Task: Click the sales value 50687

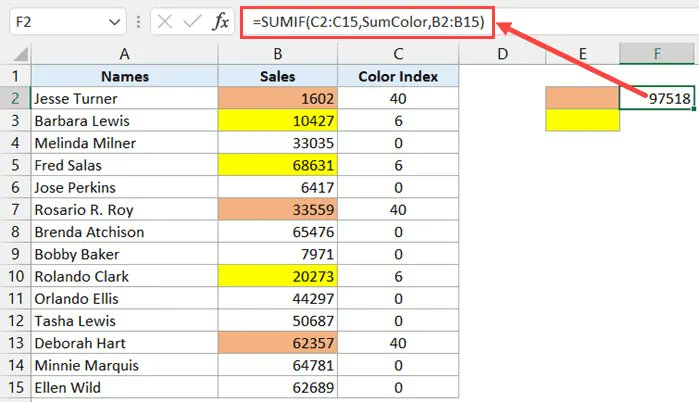Action: pos(278,320)
